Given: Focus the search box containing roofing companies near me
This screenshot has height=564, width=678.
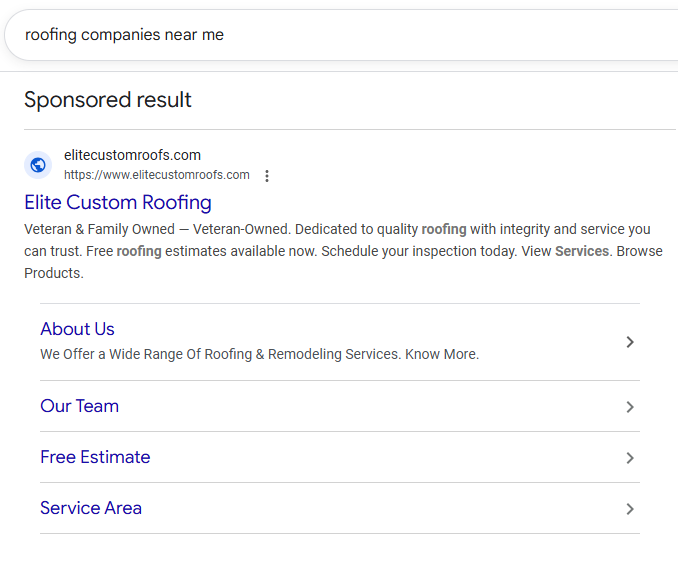Looking at the screenshot, I should (300, 35).
